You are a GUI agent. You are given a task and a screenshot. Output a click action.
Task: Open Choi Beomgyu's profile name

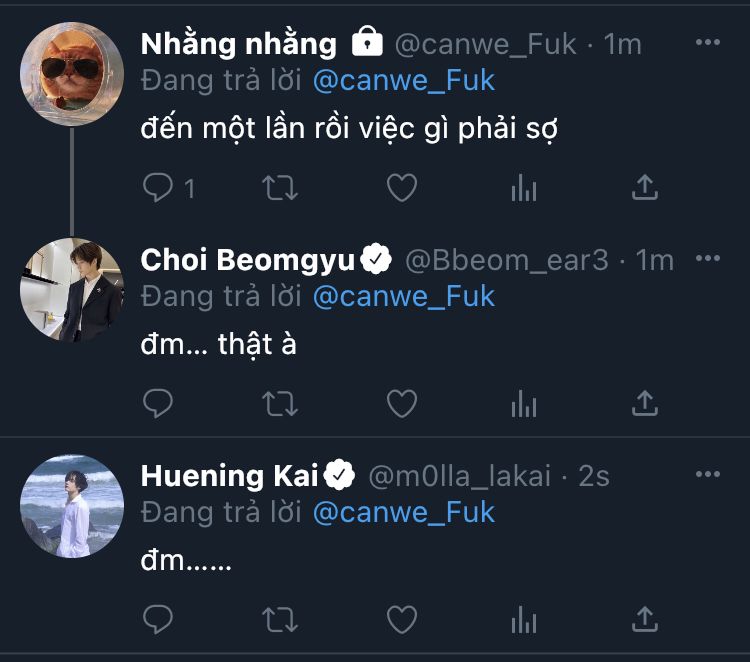click(x=248, y=260)
